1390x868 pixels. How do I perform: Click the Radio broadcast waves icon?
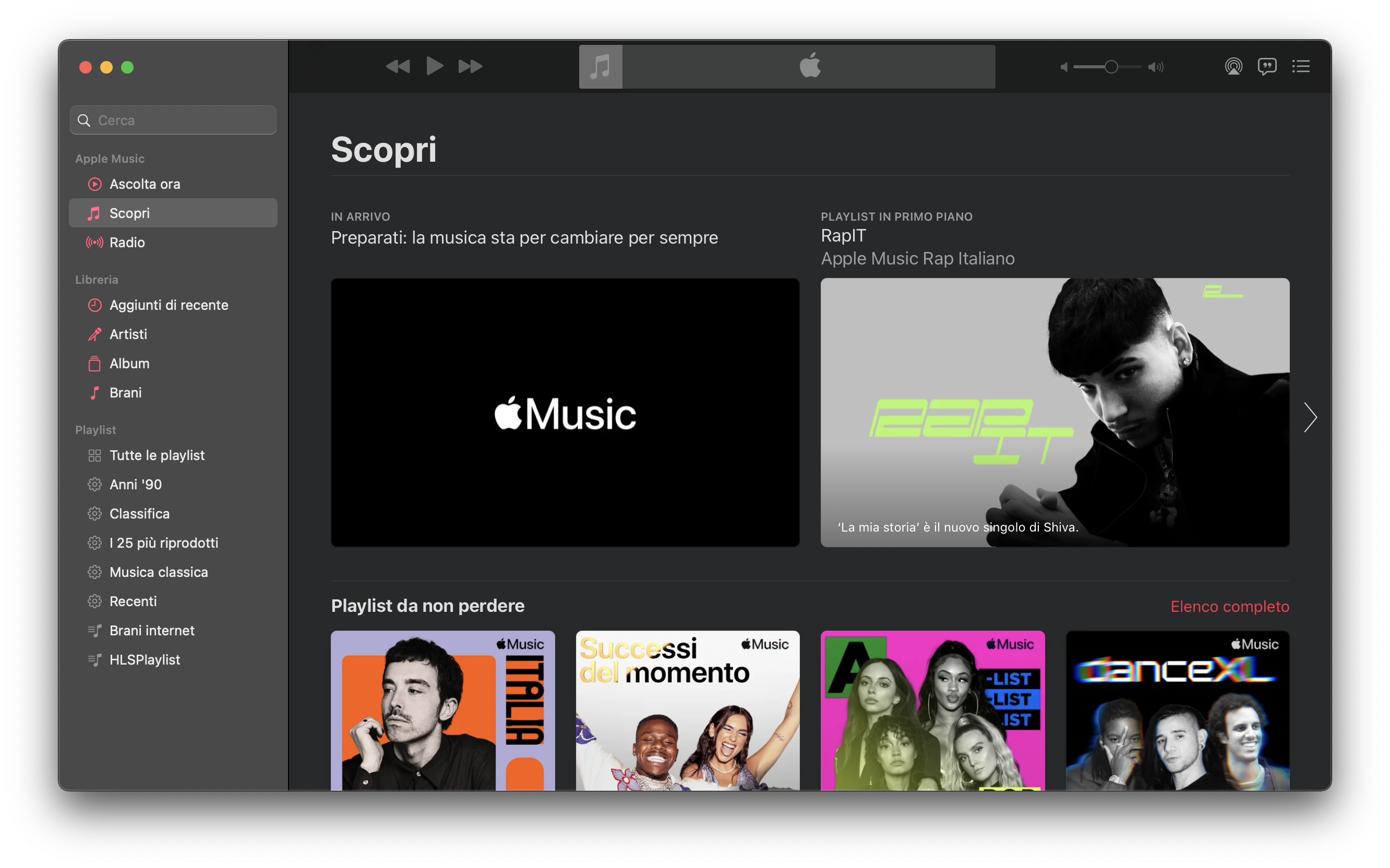point(95,243)
